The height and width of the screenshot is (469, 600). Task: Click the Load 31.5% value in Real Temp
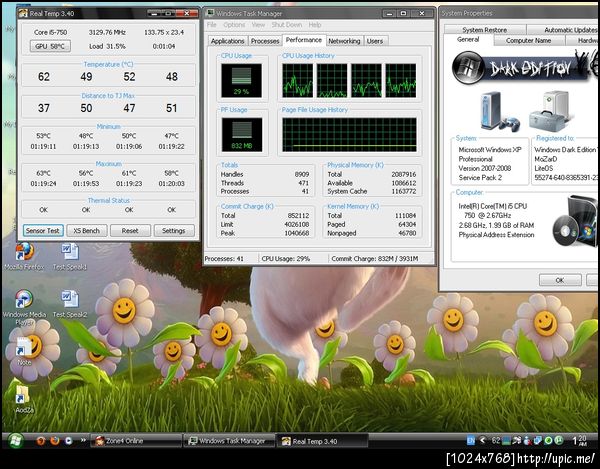point(107,46)
